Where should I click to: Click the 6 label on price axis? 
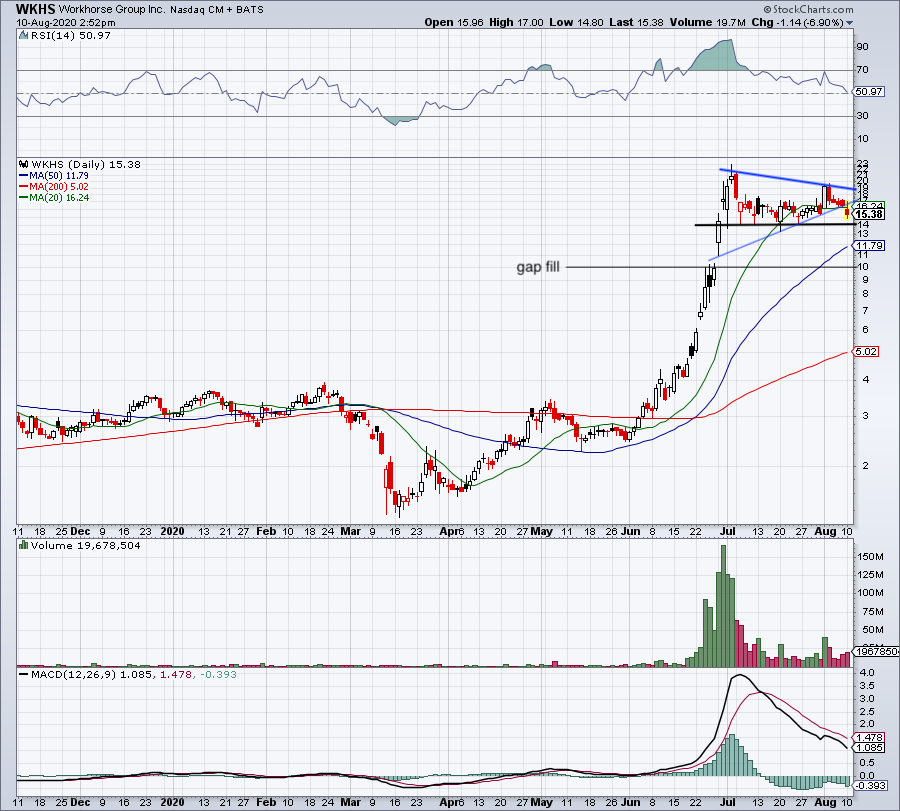(865, 329)
